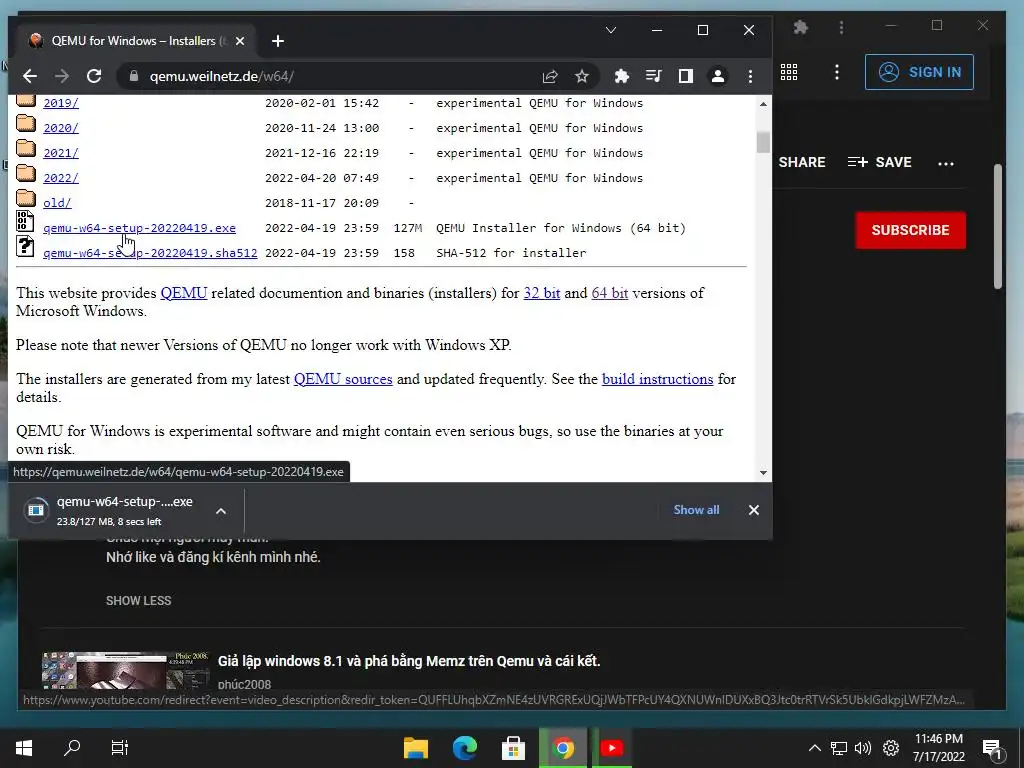The image size is (1024, 768).
Task: Open YouTube apps grid icon
Action: point(789,72)
